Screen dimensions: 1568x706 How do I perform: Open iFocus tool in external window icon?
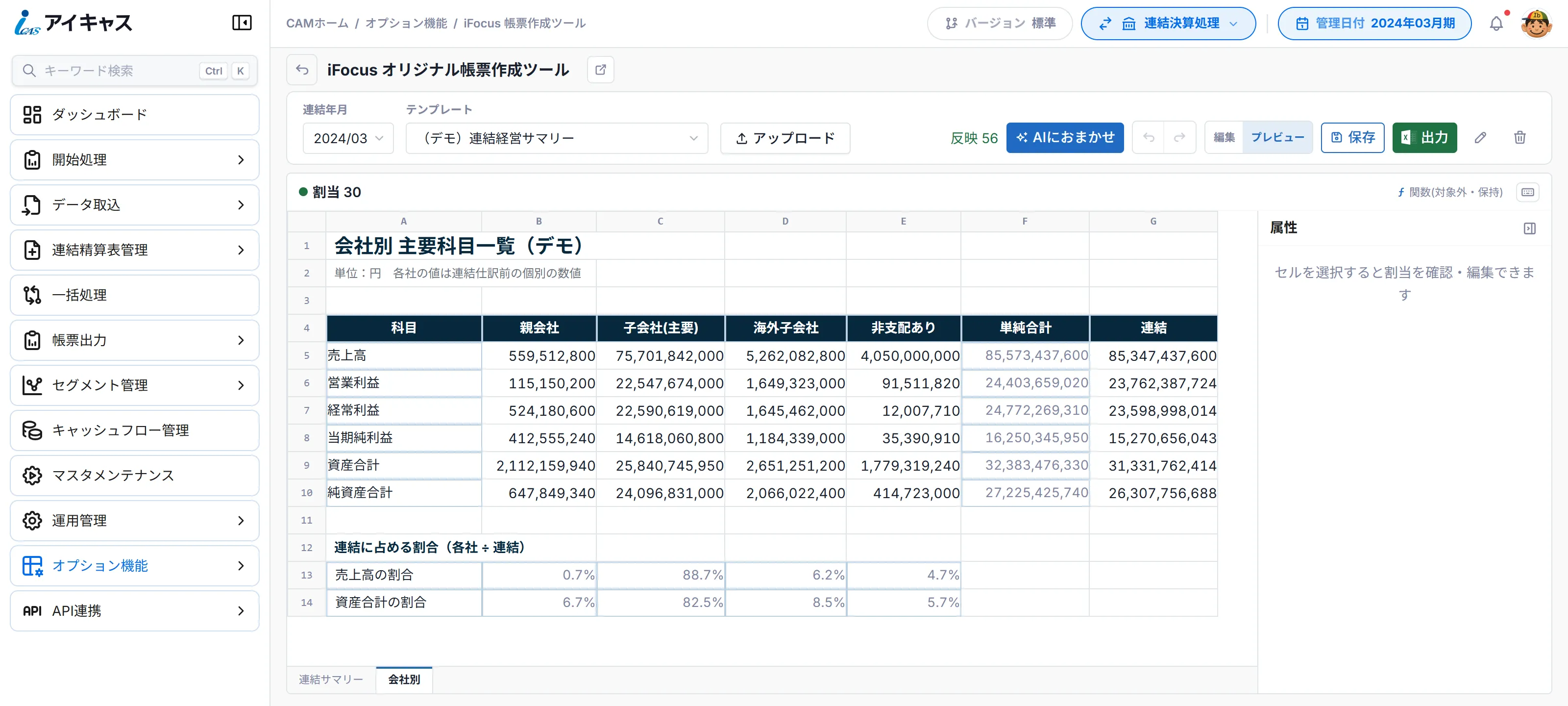pyautogui.click(x=600, y=70)
